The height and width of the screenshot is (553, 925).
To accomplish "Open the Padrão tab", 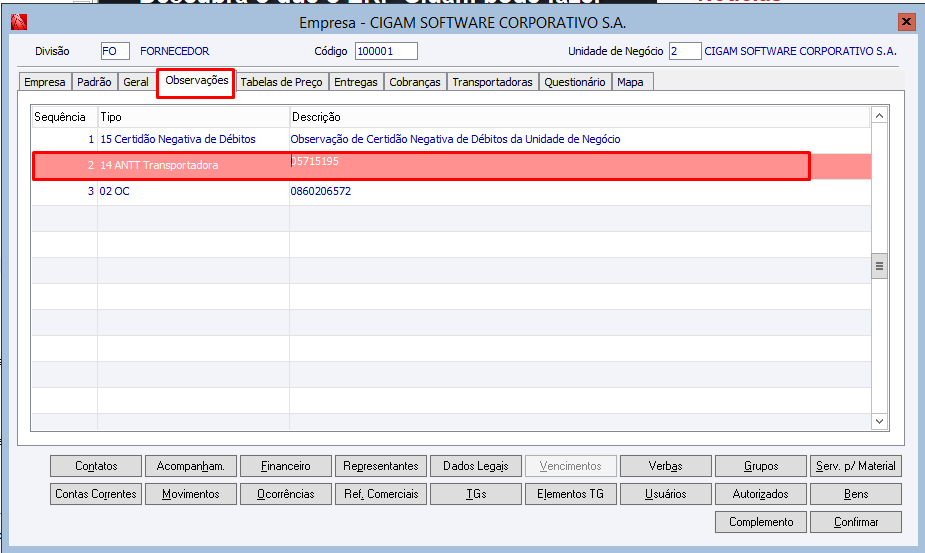I will coord(94,82).
